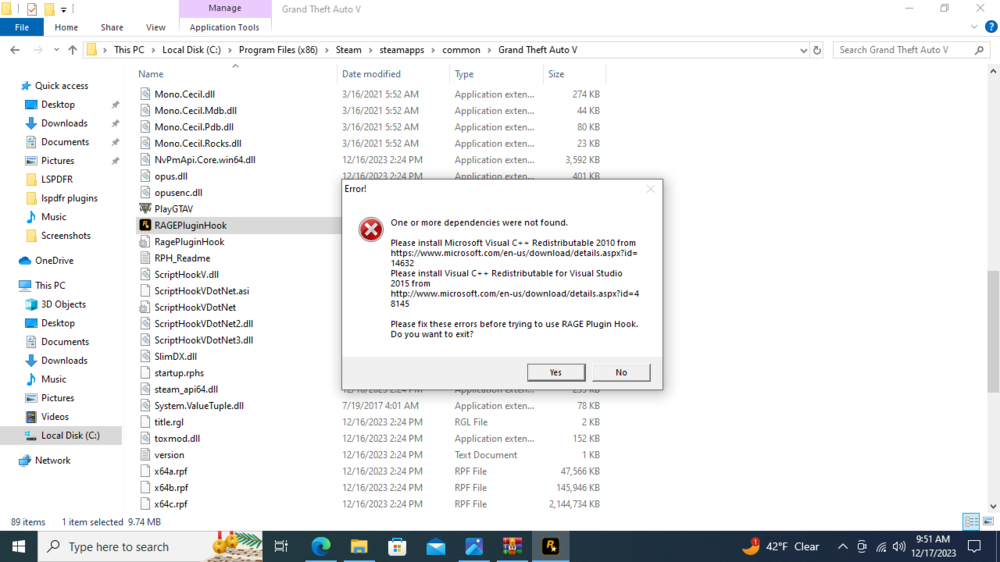Switch to large icons view layout
Image resolution: width=1000 pixels, height=562 pixels.
pyautogui.click(x=988, y=522)
